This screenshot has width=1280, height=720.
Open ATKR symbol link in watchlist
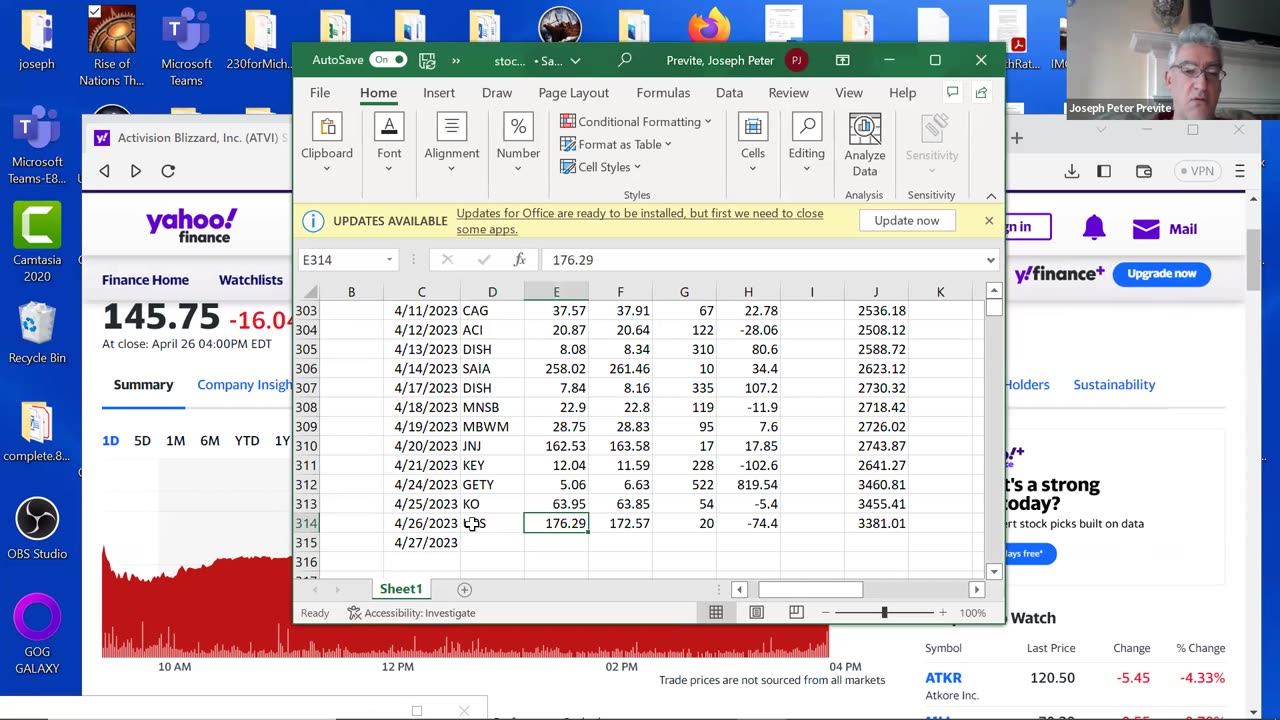943,677
